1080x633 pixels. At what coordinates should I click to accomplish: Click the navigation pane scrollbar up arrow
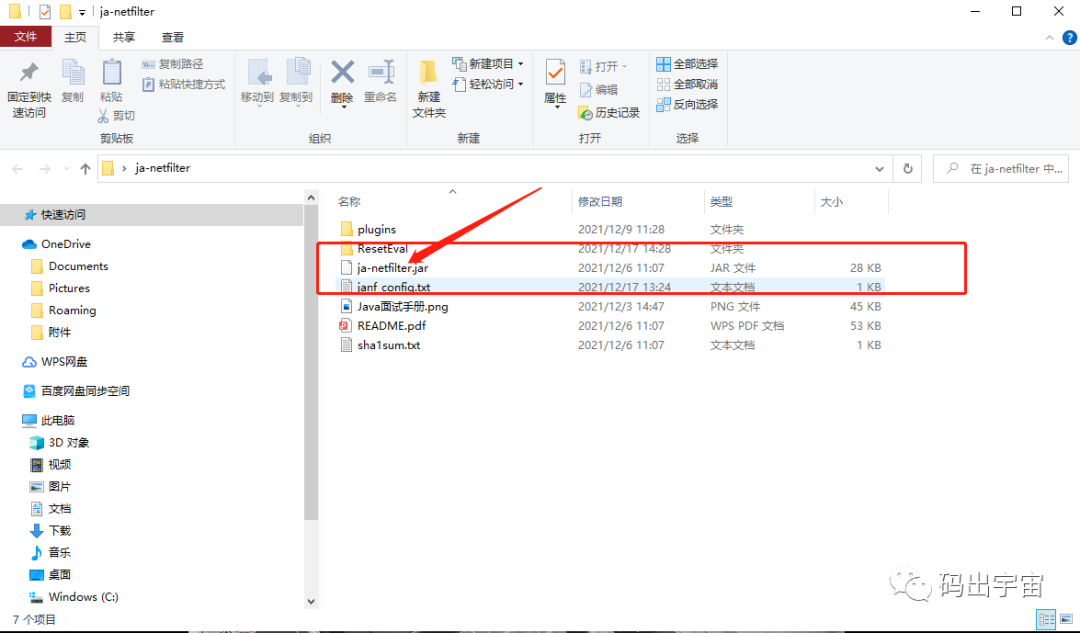[x=311, y=198]
